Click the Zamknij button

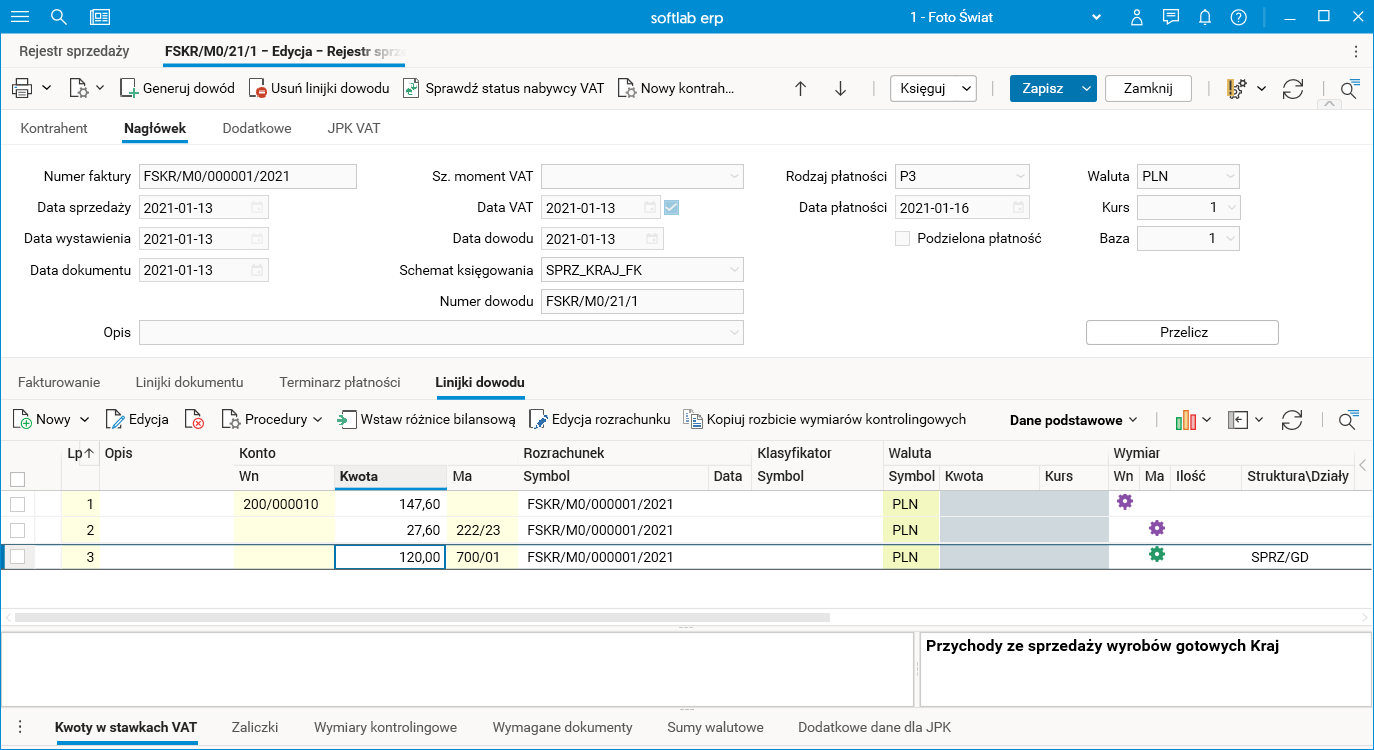tap(1147, 88)
